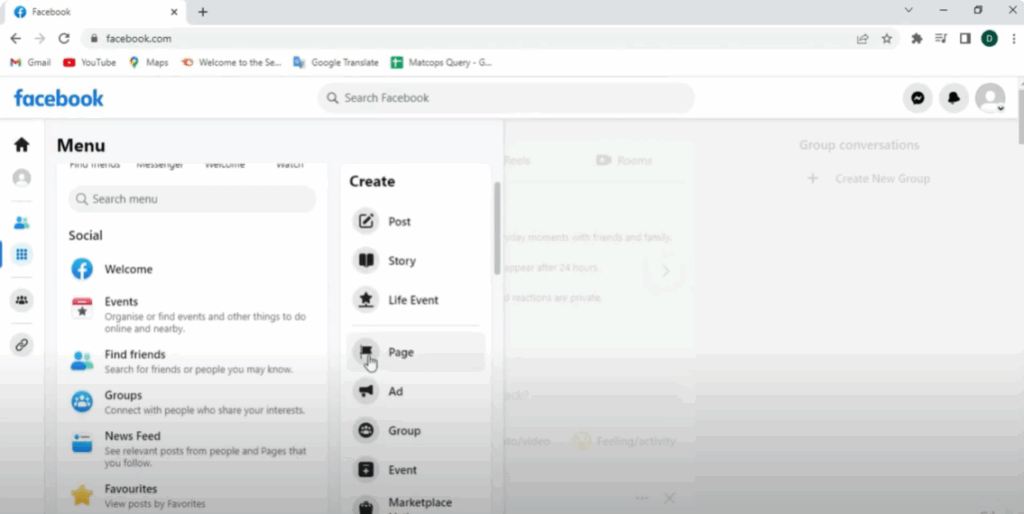Click the link shortcut icon in sidebar
Image resolution: width=1024 pixels, height=514 pixels.
(x=22, y=344)
